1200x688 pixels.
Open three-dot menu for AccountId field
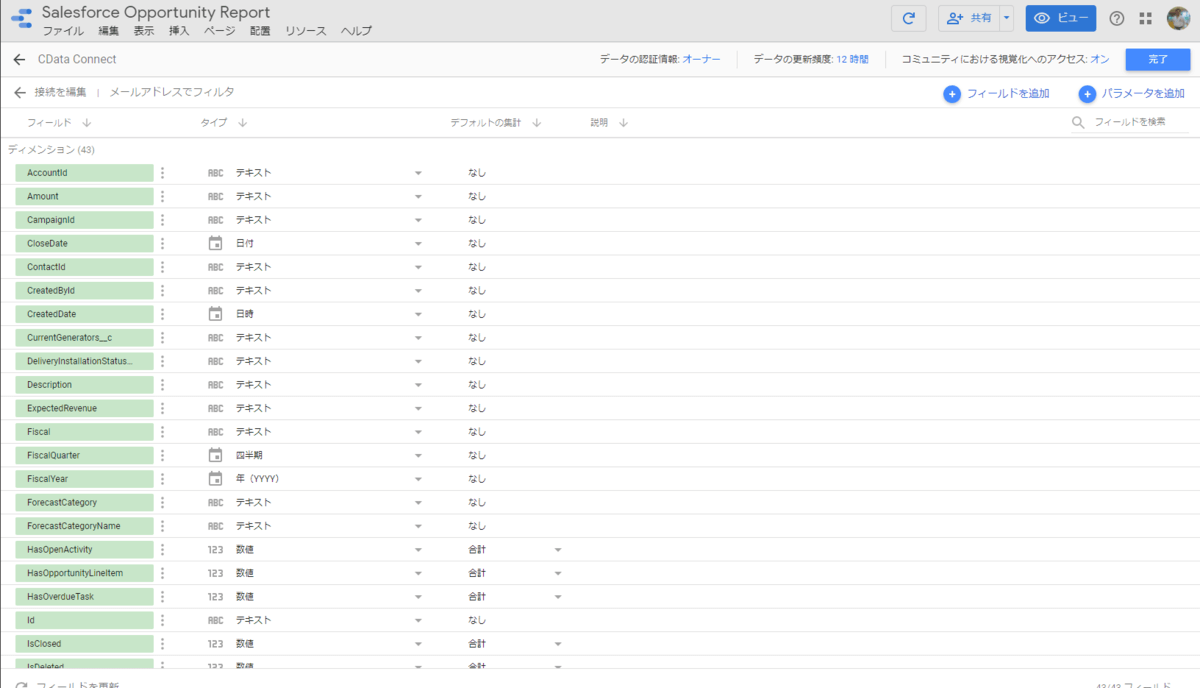(162, 173)
